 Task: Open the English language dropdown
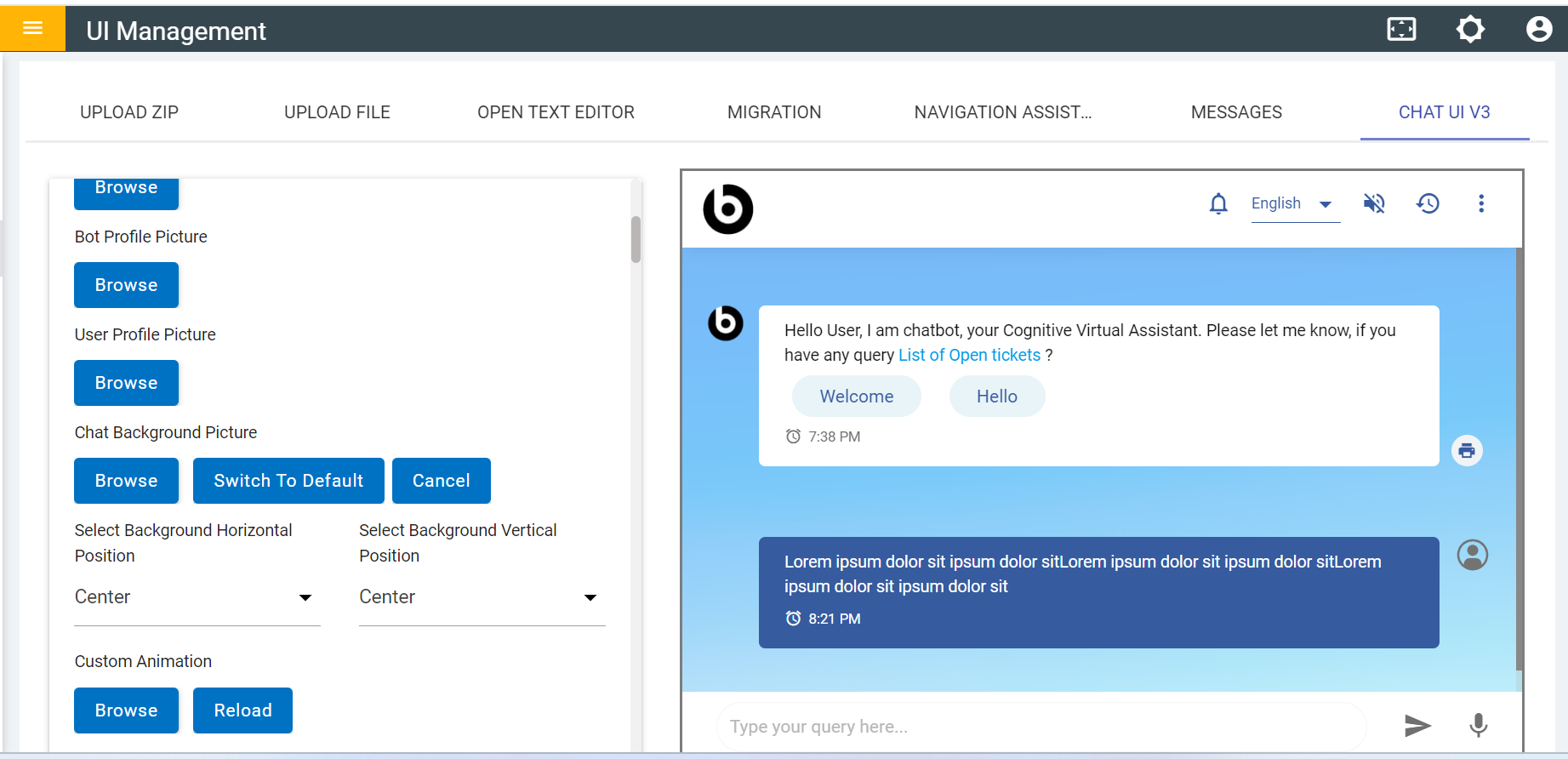coord(1295,204)
